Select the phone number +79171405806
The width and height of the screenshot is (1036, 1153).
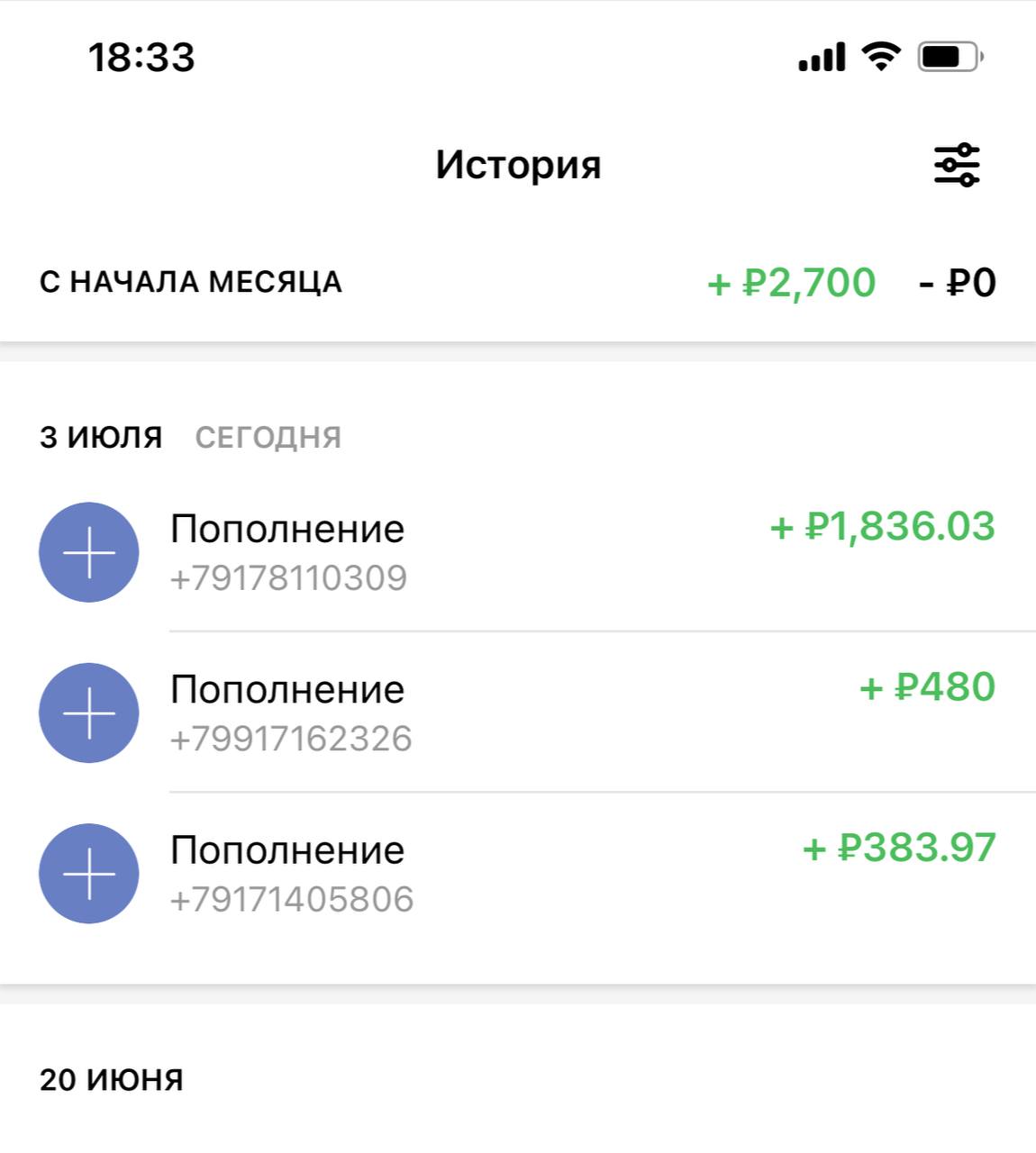point(292,899)
